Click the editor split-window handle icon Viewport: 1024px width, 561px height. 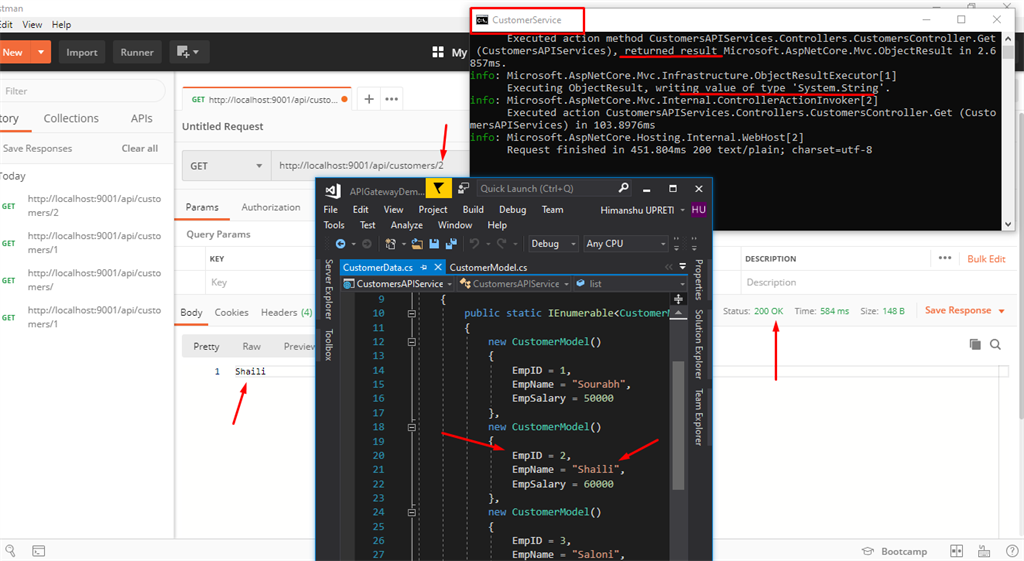click(679, 299)
